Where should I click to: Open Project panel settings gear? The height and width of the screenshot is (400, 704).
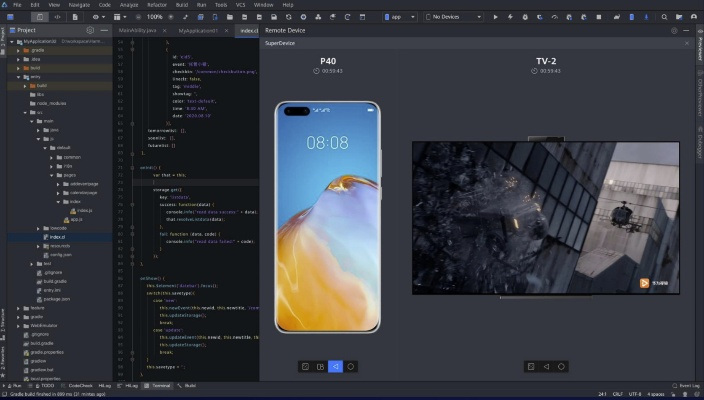pyautogui.click(x=89, y=31)
